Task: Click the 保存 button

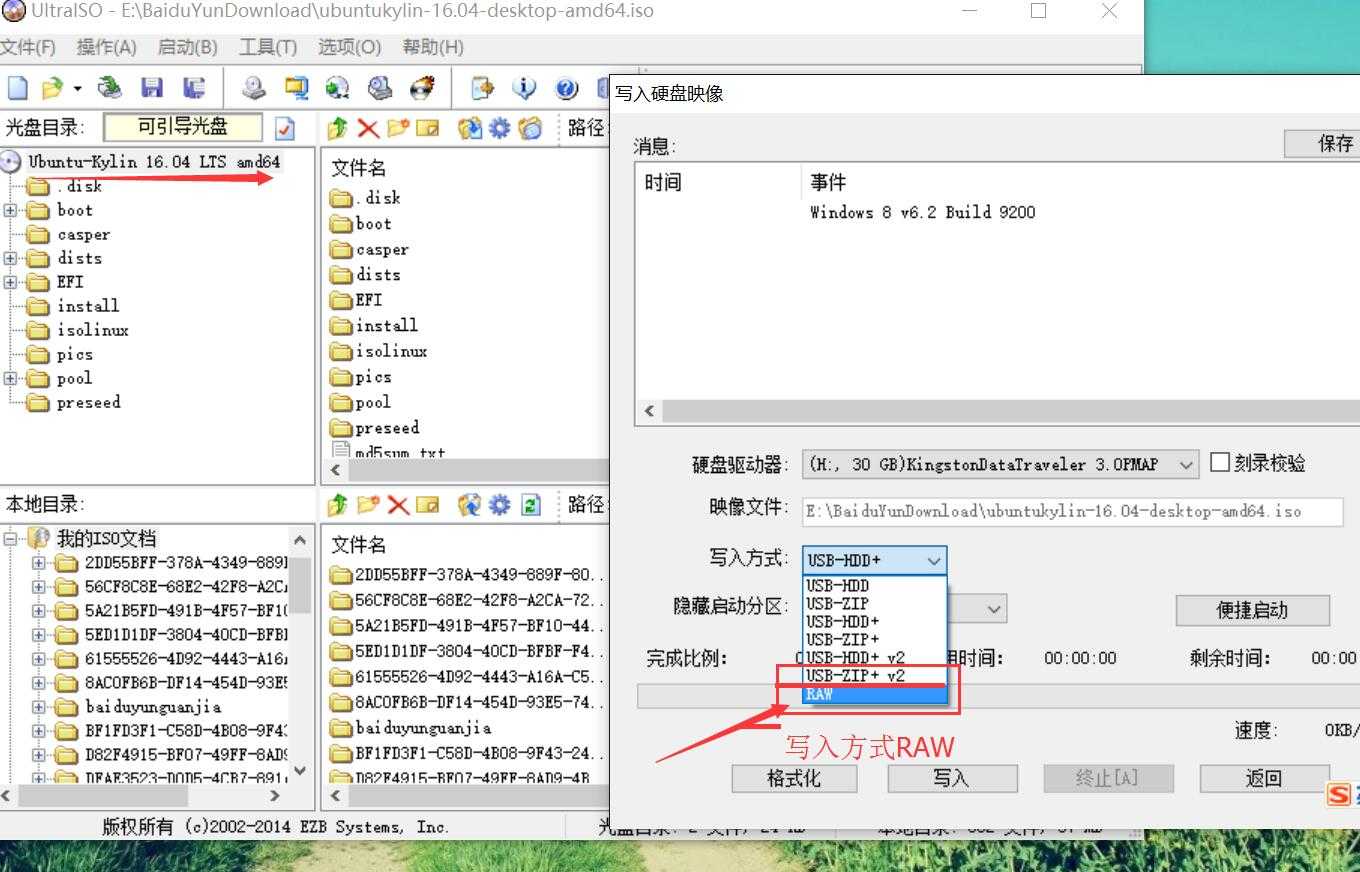Action: coord(1322,143)
